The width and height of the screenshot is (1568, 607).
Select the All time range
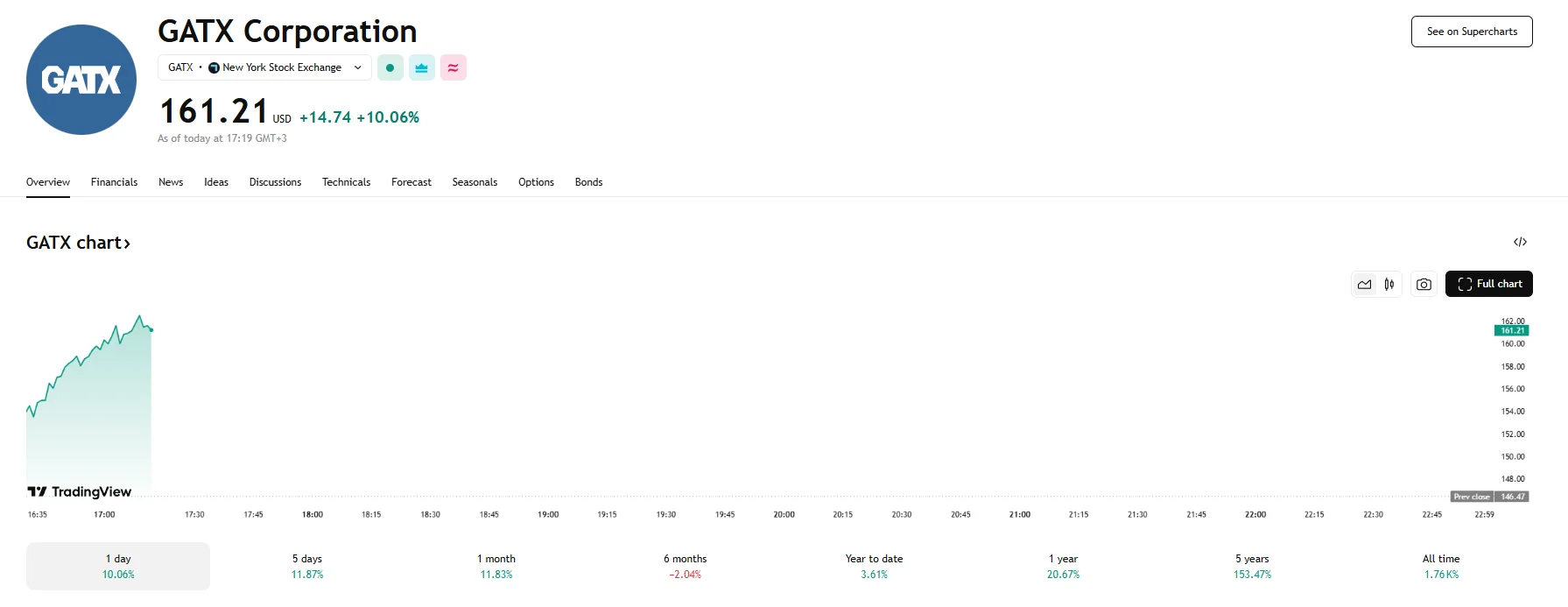coord(1441,566)
